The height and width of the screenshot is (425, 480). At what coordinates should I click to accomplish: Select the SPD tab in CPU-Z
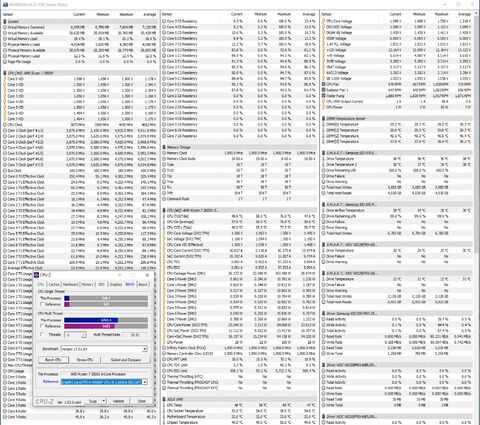[x=101, y=285]
